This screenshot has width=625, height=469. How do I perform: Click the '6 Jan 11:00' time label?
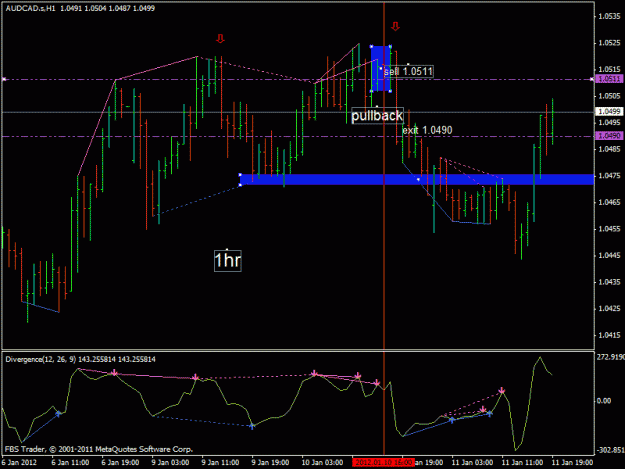point(70,462)
